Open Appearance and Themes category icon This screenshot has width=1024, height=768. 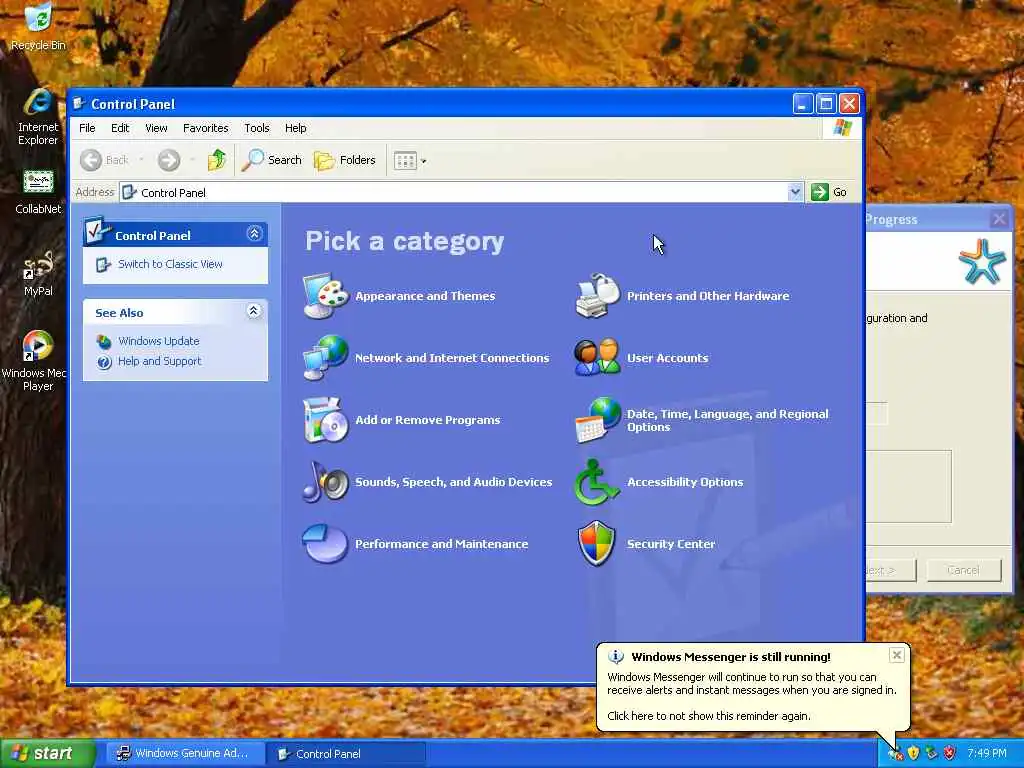point(325,296)
